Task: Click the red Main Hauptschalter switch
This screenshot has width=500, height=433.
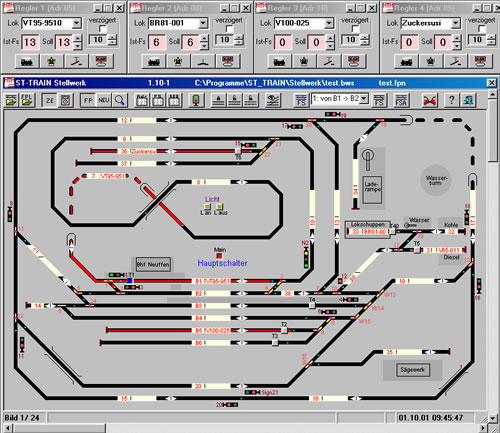Action: [x=219, y=256]
